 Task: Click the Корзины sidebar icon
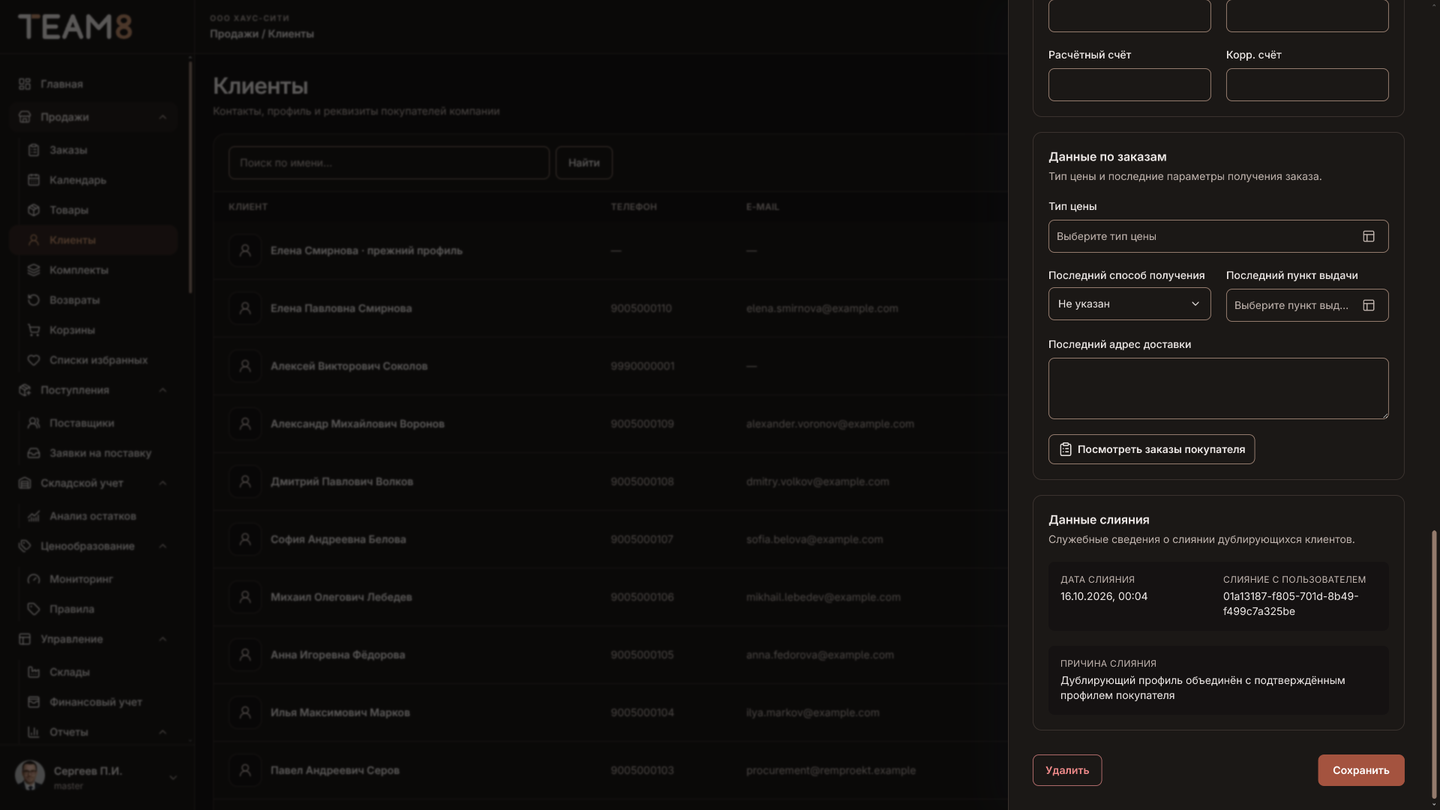point(34,330)
